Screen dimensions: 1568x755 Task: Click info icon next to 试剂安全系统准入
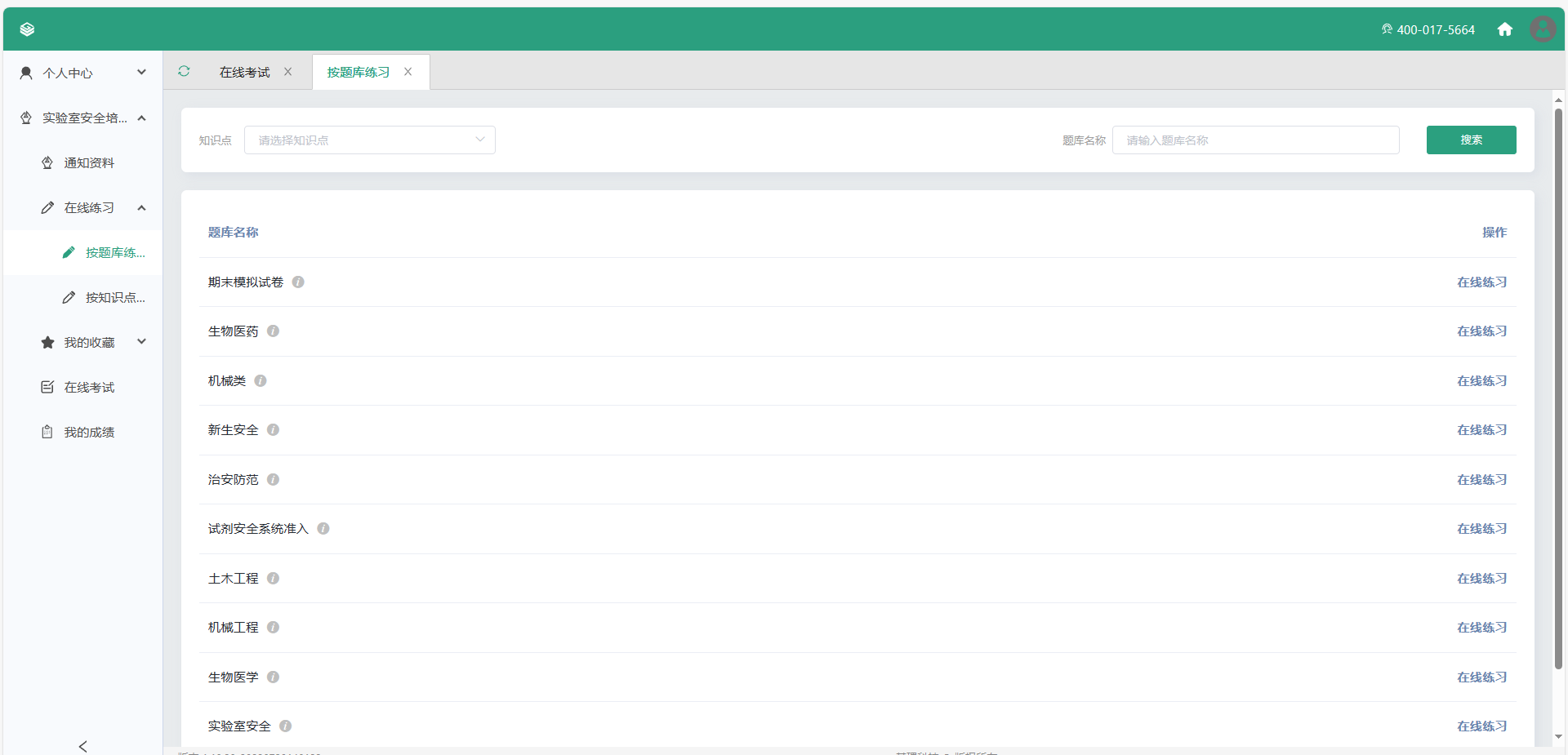pyautogui.click(x=323, y=529)
